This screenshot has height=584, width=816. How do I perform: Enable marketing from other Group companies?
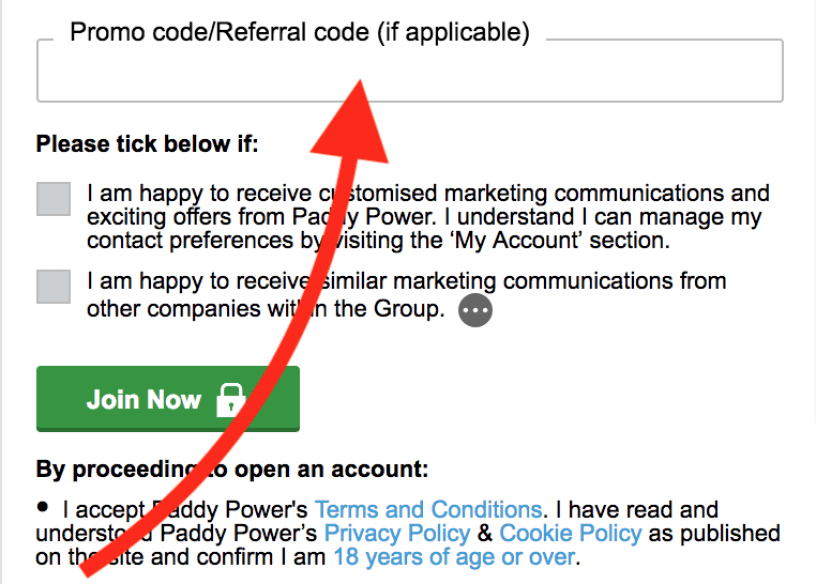(x=53, y=287)
